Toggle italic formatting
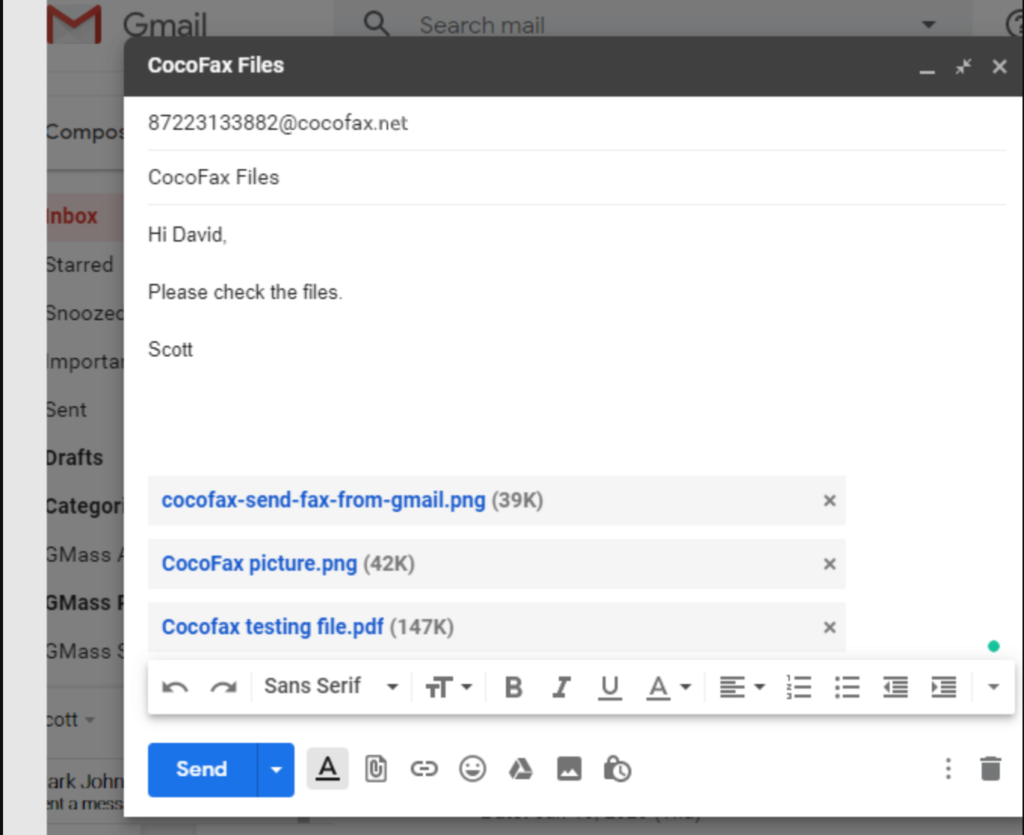The width and height of the screenshot is (1024, 835). point(562,687)
